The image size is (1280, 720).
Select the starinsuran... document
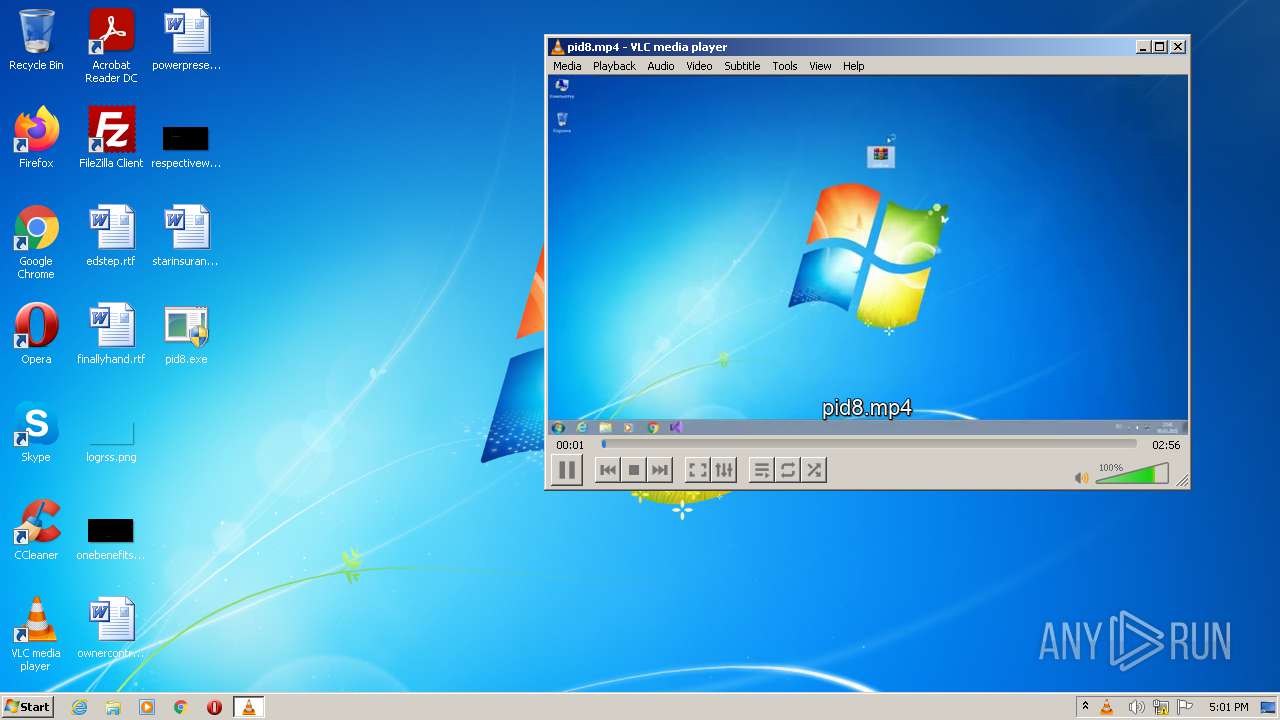[x=186, y=236]
